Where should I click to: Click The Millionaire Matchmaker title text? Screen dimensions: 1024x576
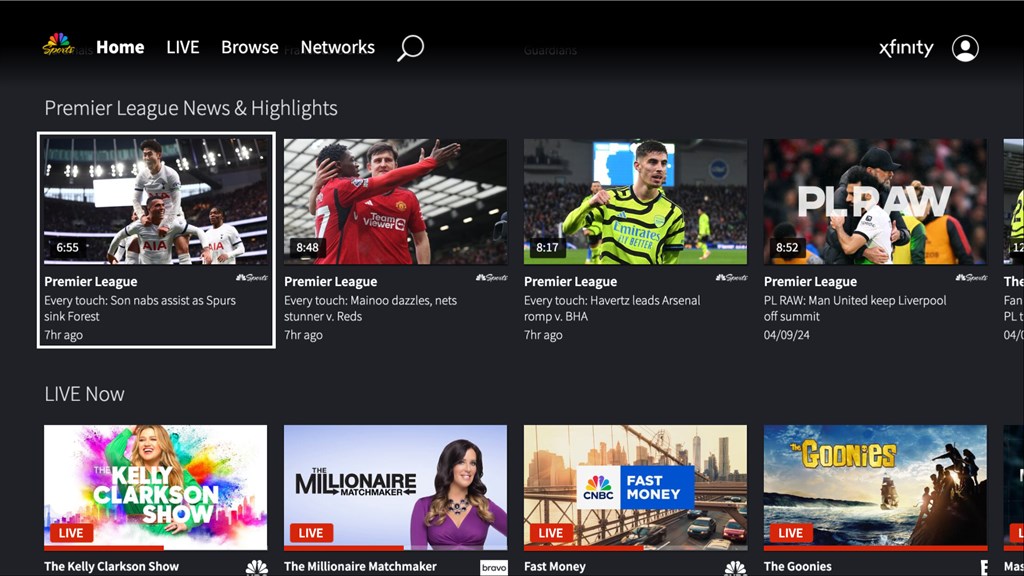360,566
